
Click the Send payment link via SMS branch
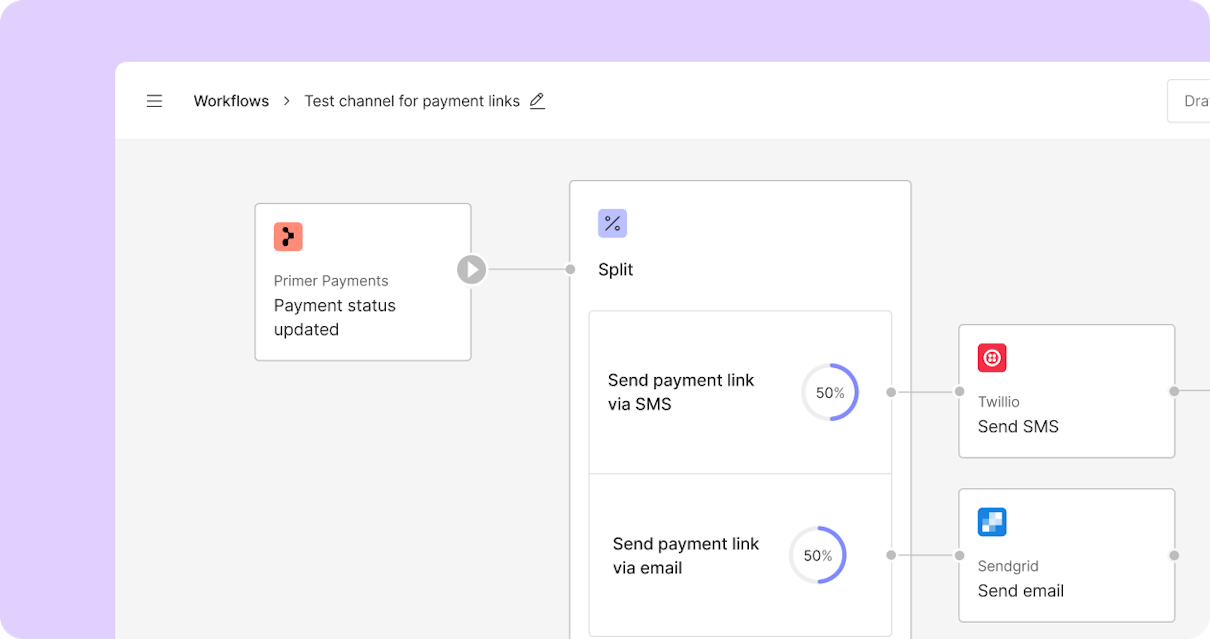(740, 392)
